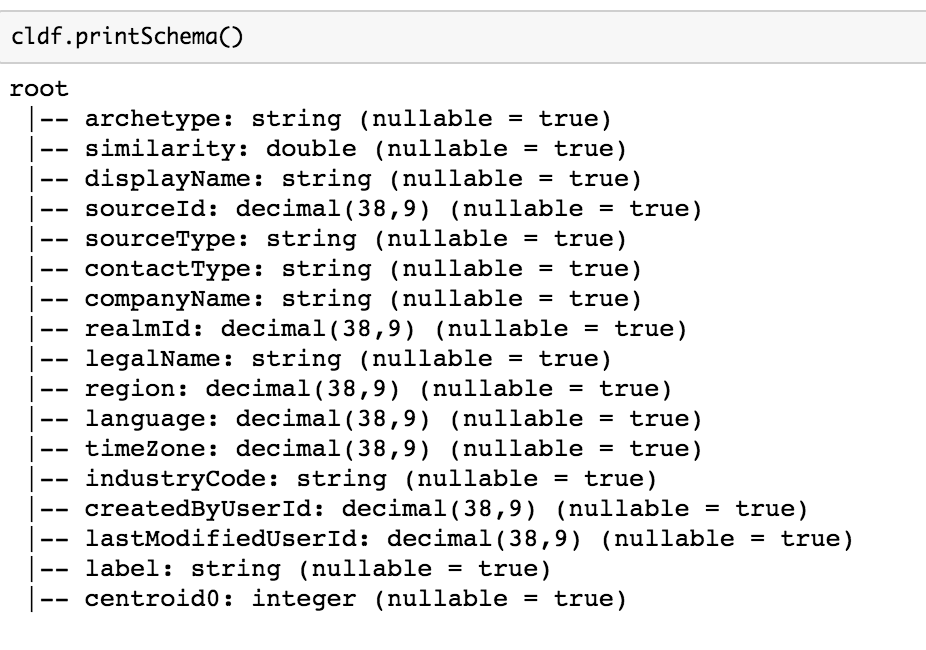This screenshot has width=926, height=650.
Task: Select the lastModifiedUserId schema line
Action: (x=468, y=539)
